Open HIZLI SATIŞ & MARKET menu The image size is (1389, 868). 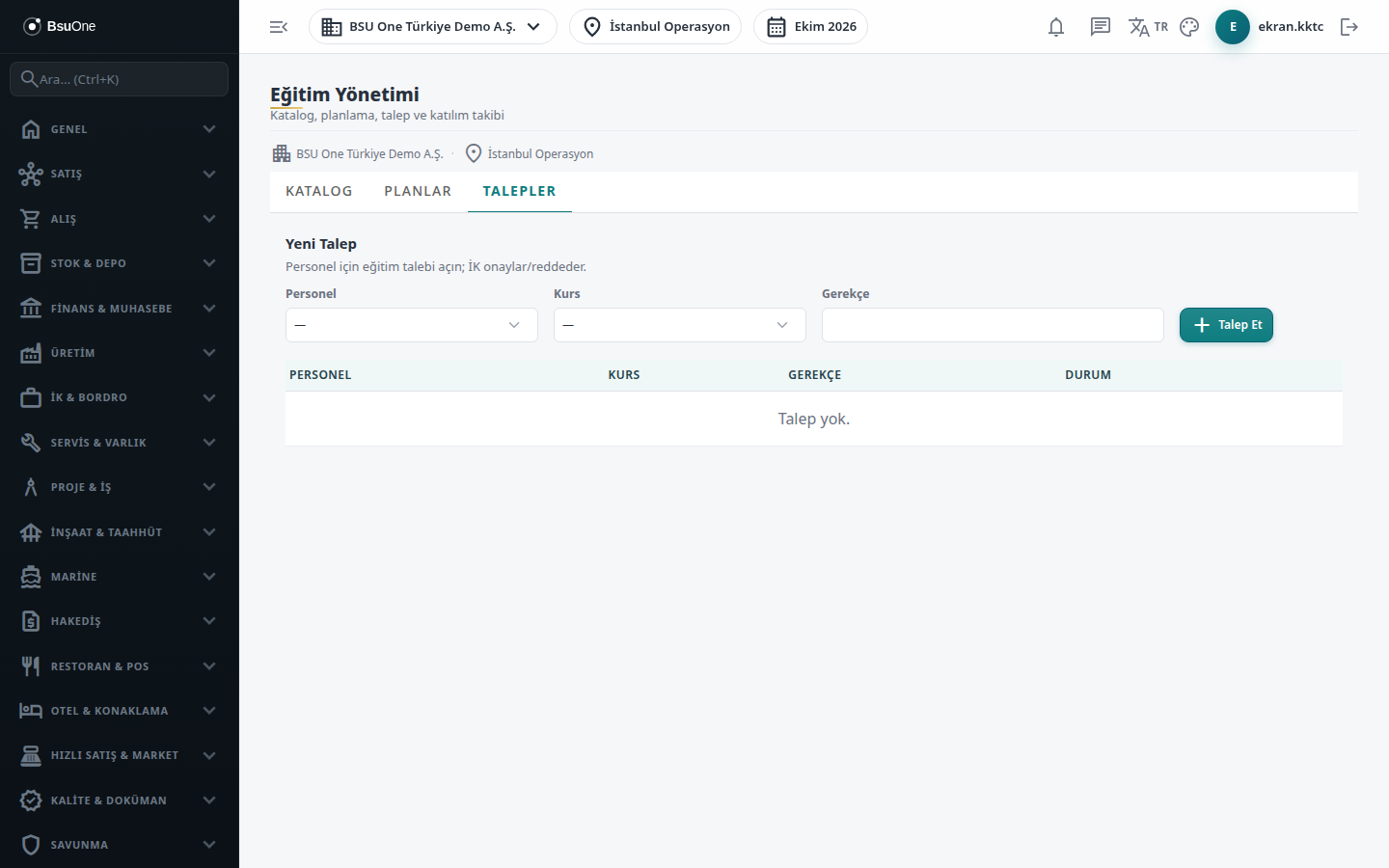click(120, 755)
